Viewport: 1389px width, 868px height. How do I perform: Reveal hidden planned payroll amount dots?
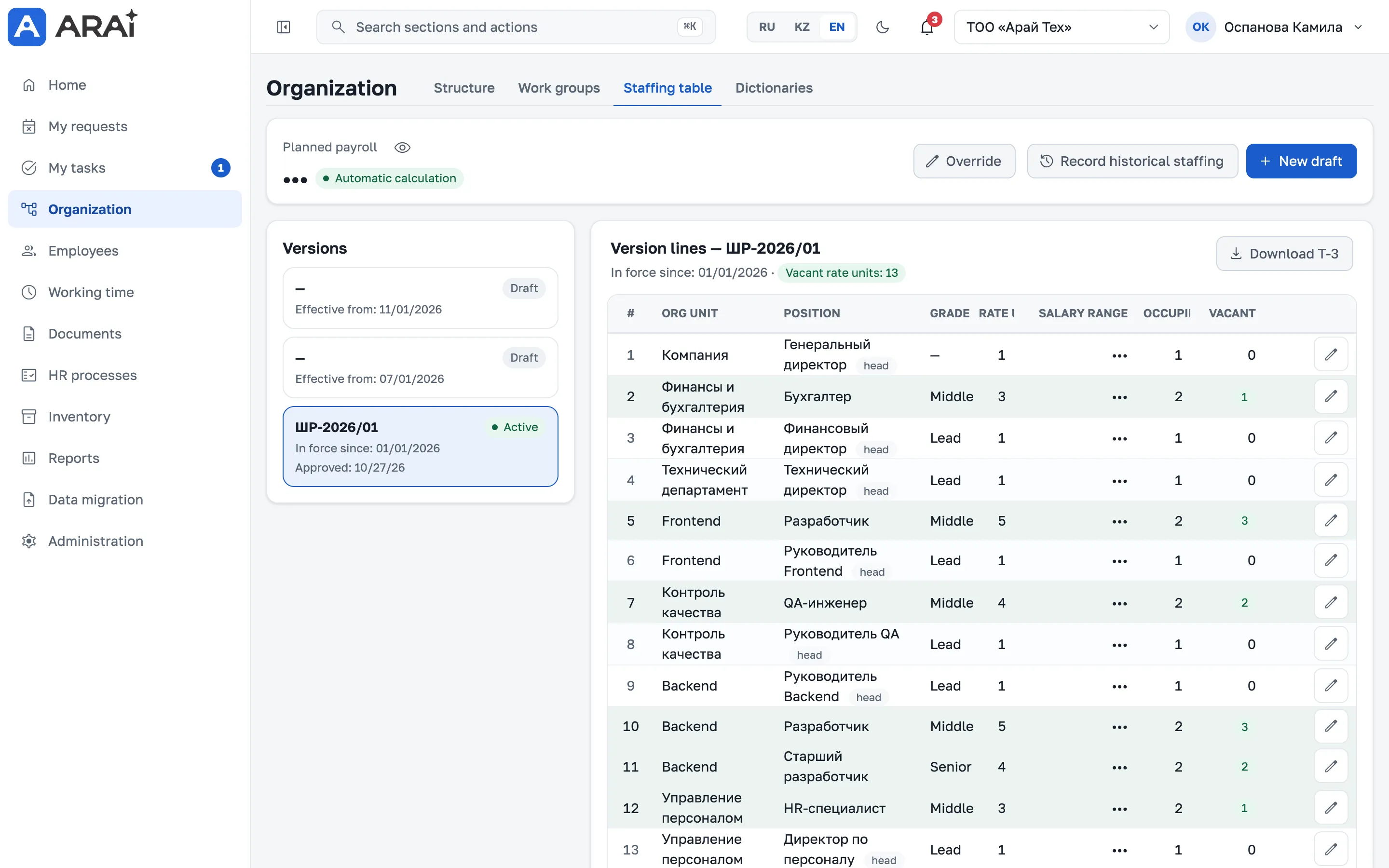pyautogui.click(x=295, y=180)
